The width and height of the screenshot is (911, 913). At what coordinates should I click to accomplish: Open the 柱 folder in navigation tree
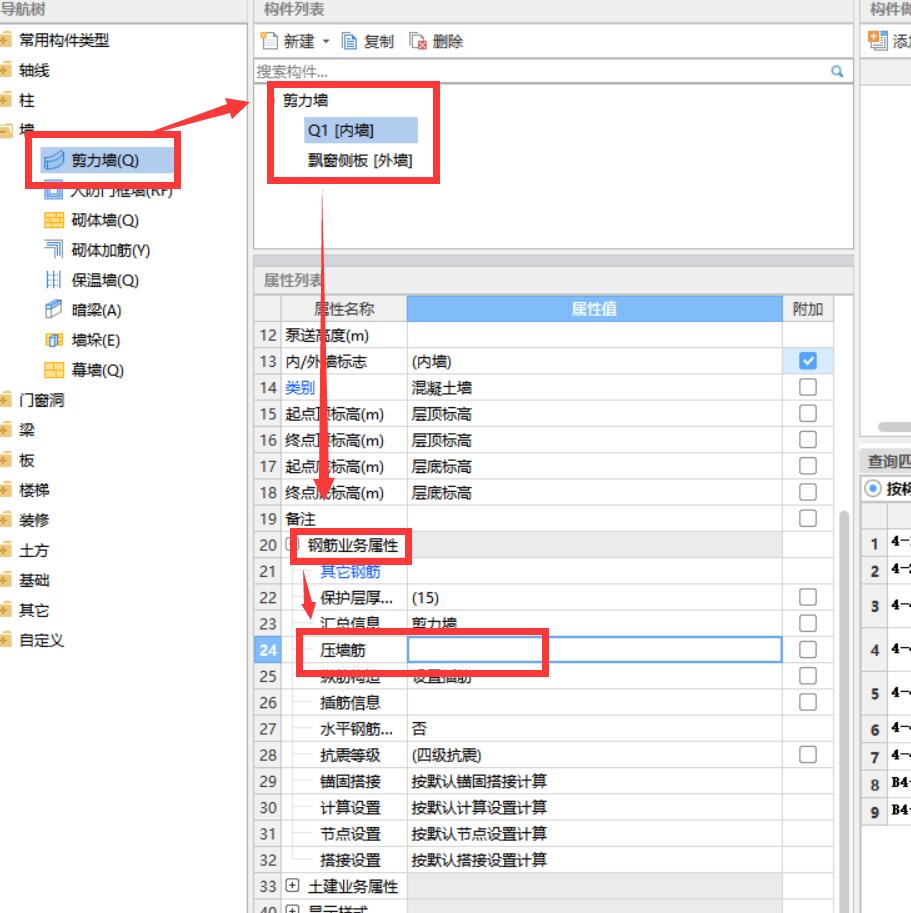(6, 100)
